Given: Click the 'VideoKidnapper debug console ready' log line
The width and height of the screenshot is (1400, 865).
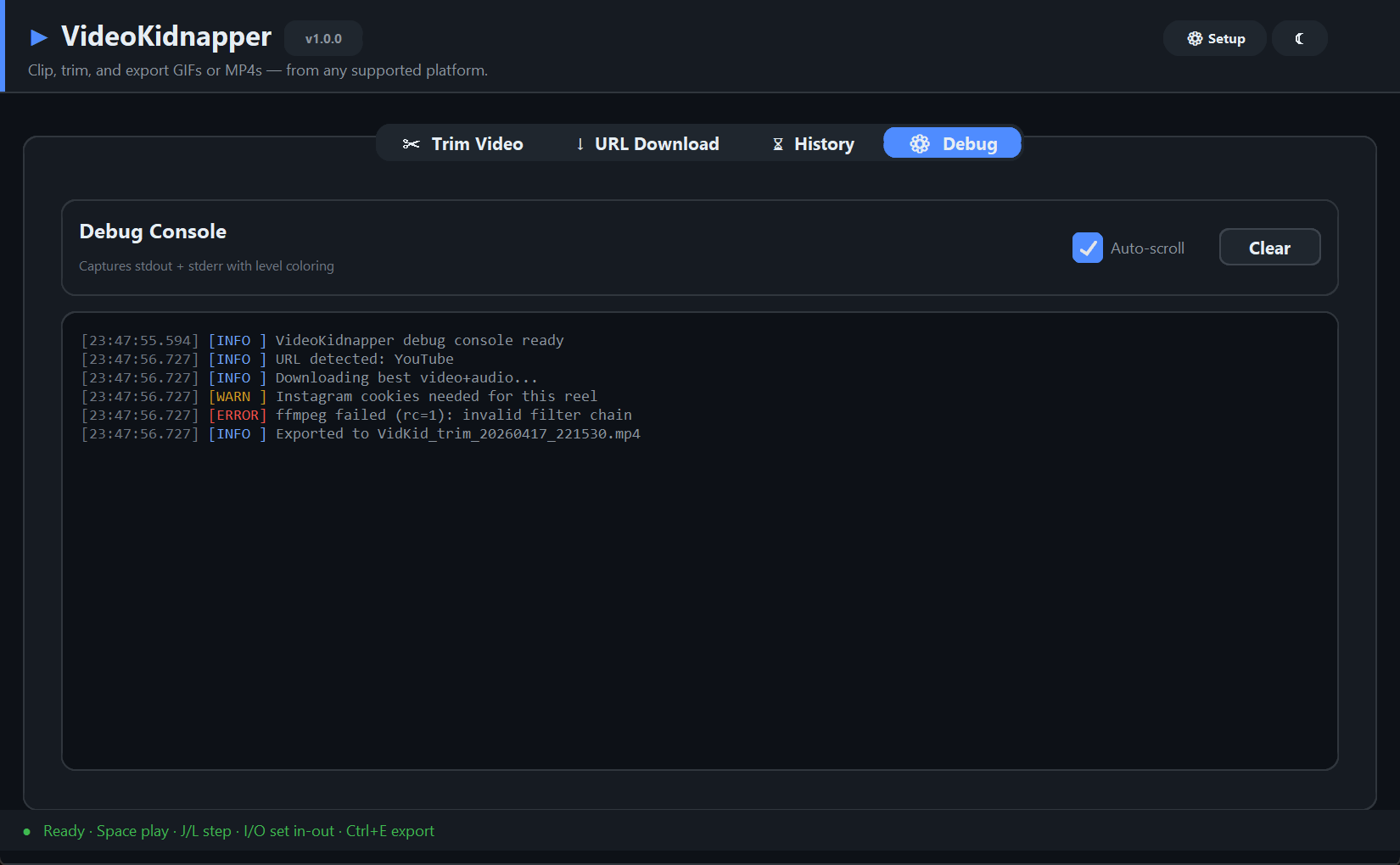Looking at the screenshot, I should tap(322, 340).
